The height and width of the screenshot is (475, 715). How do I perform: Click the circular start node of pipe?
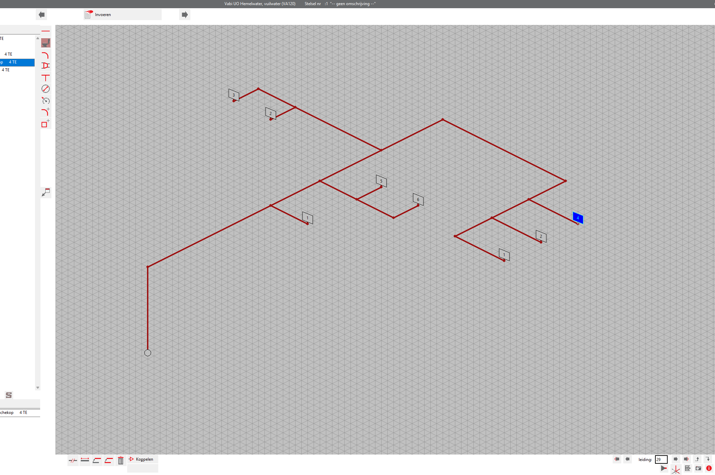(148, 352)
